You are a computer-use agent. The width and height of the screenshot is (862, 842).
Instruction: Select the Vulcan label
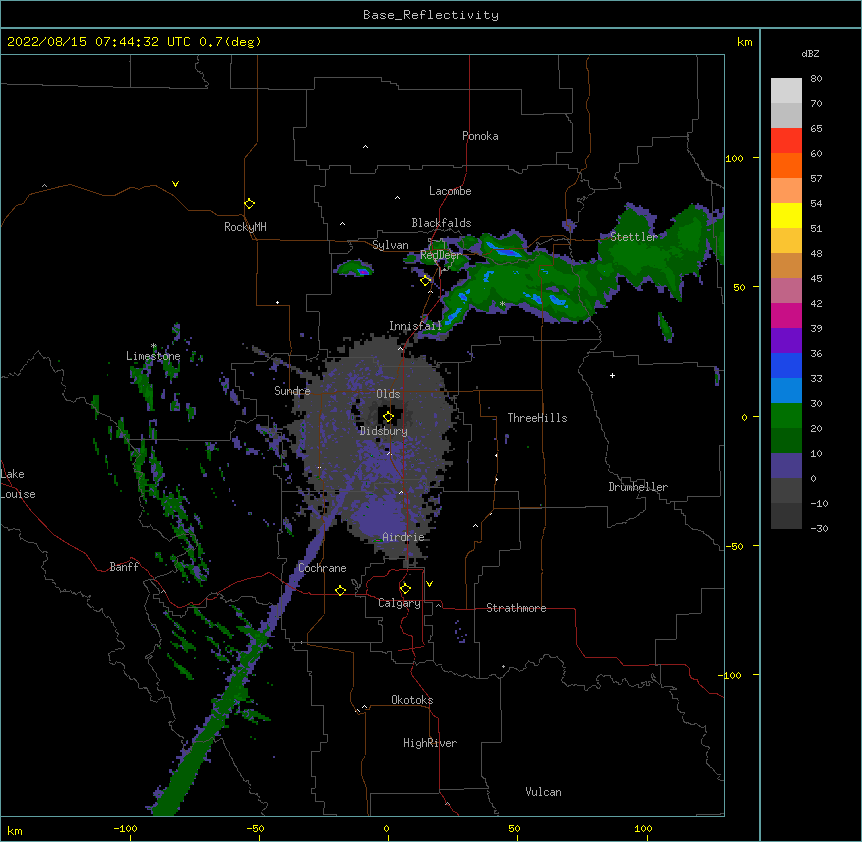point(543,792)
